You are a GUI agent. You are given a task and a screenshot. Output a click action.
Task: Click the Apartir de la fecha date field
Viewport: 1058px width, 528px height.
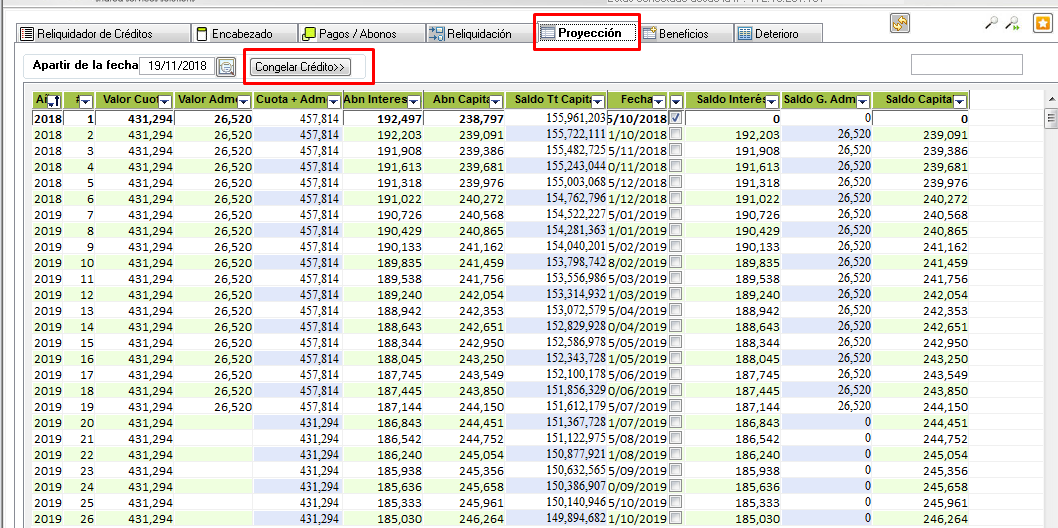coord(176,66)
